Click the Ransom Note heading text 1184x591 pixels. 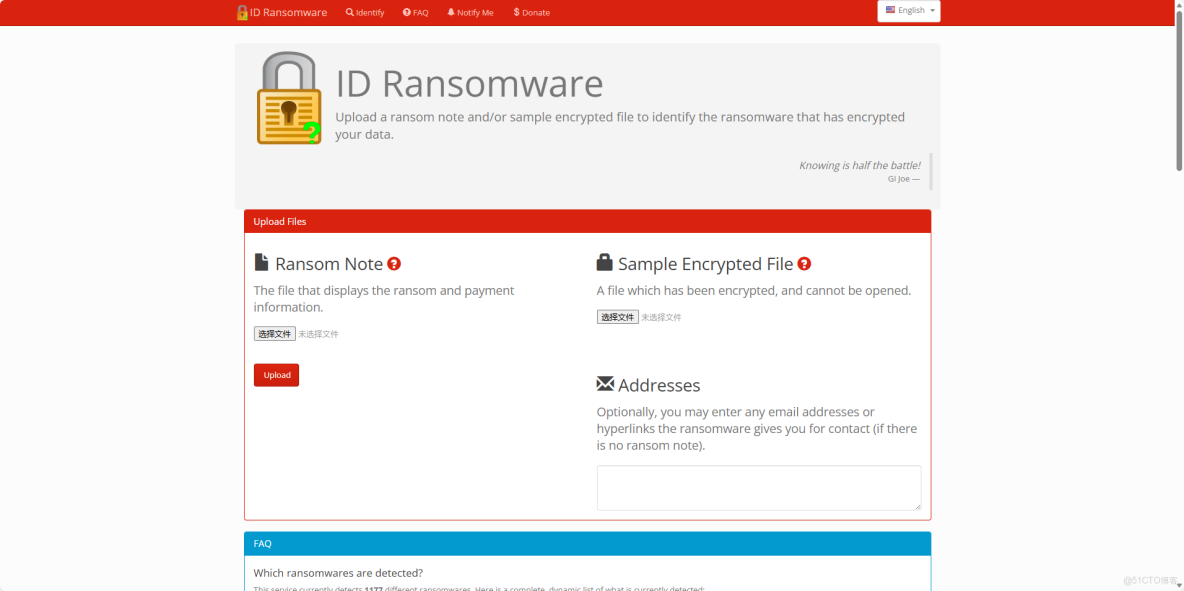pyautogui.click(x=329, y=264)
